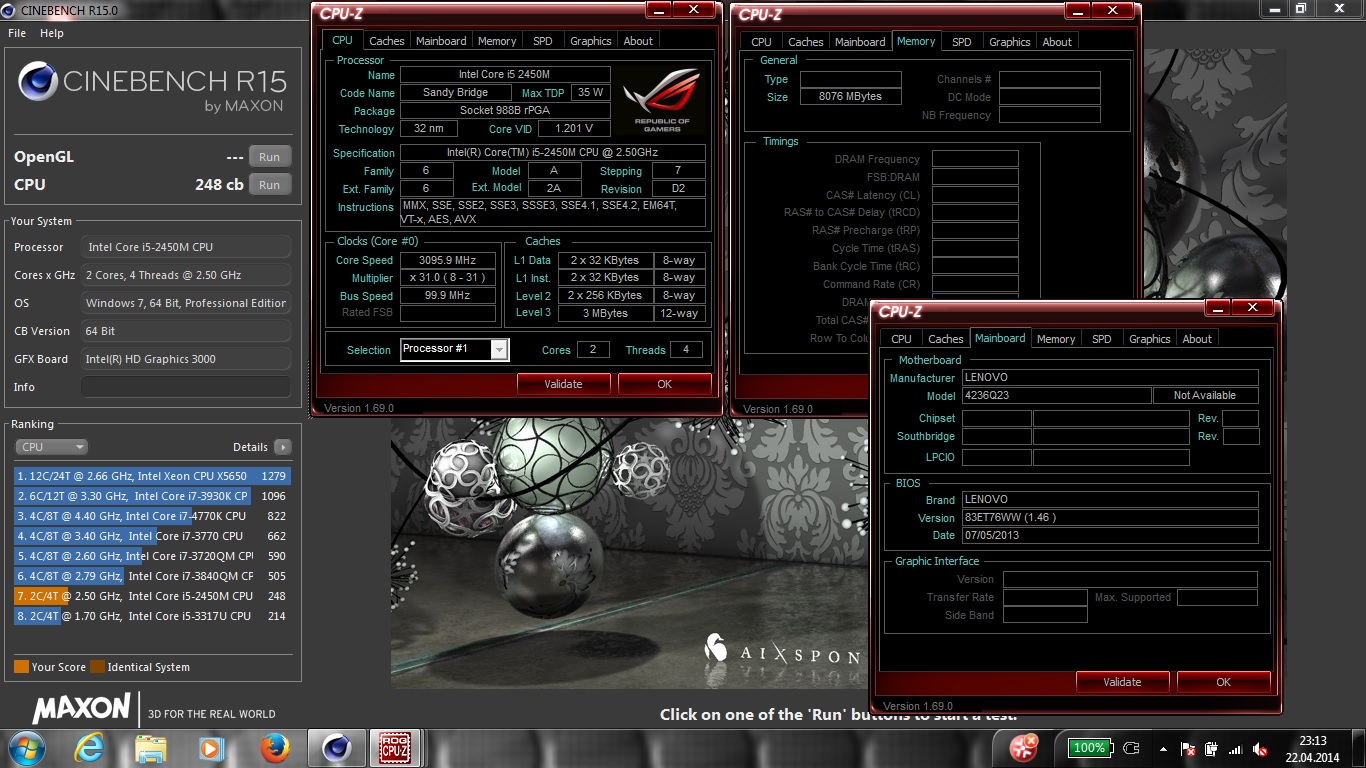Click the Multiplier x 31.0 value
The image size is (1366, 768).
pos(448,278)
